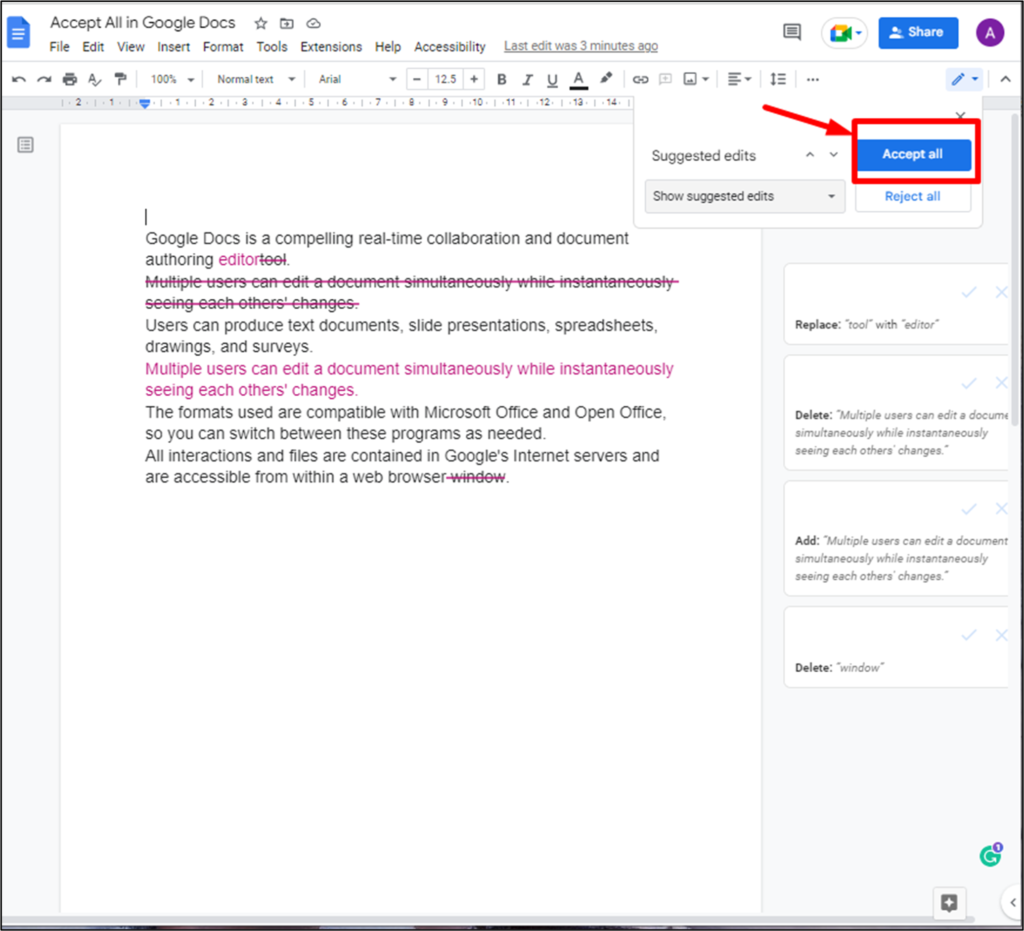Click the Share button

tap(918, 33)
